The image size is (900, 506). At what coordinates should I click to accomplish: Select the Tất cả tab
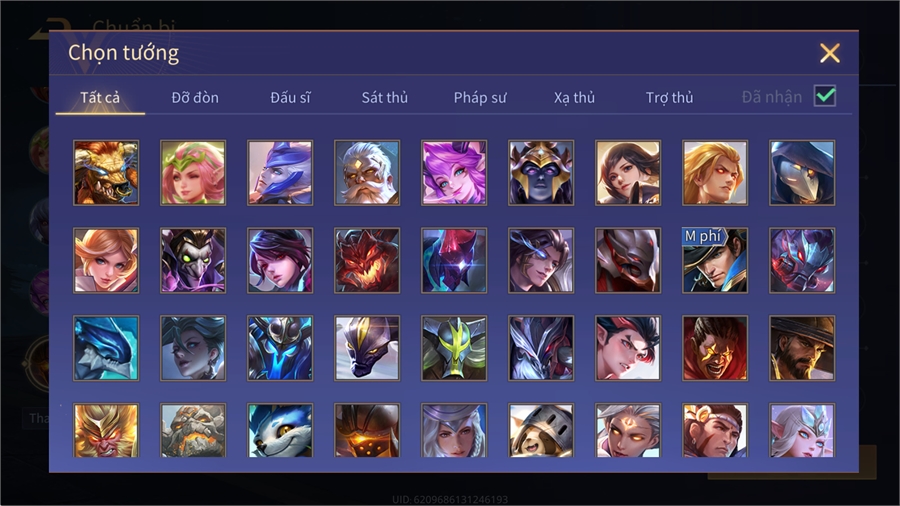click(x=100, y=98)
